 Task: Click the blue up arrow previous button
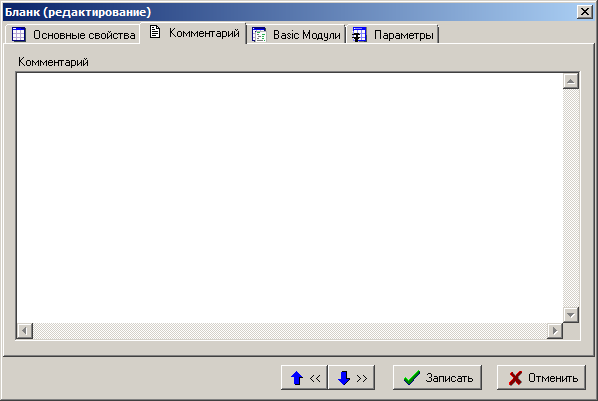[304, 378]
